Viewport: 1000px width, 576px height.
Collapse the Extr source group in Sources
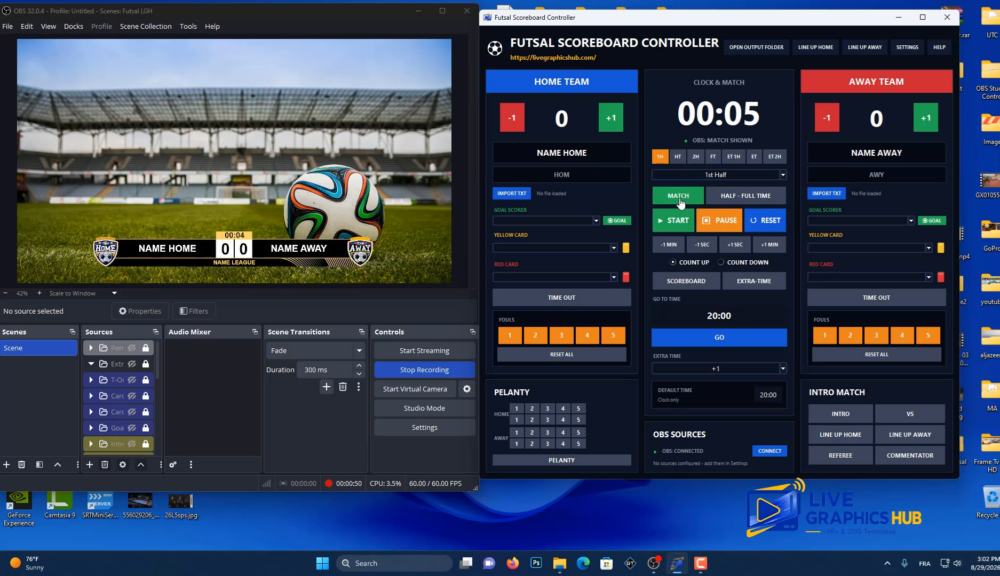91,364
